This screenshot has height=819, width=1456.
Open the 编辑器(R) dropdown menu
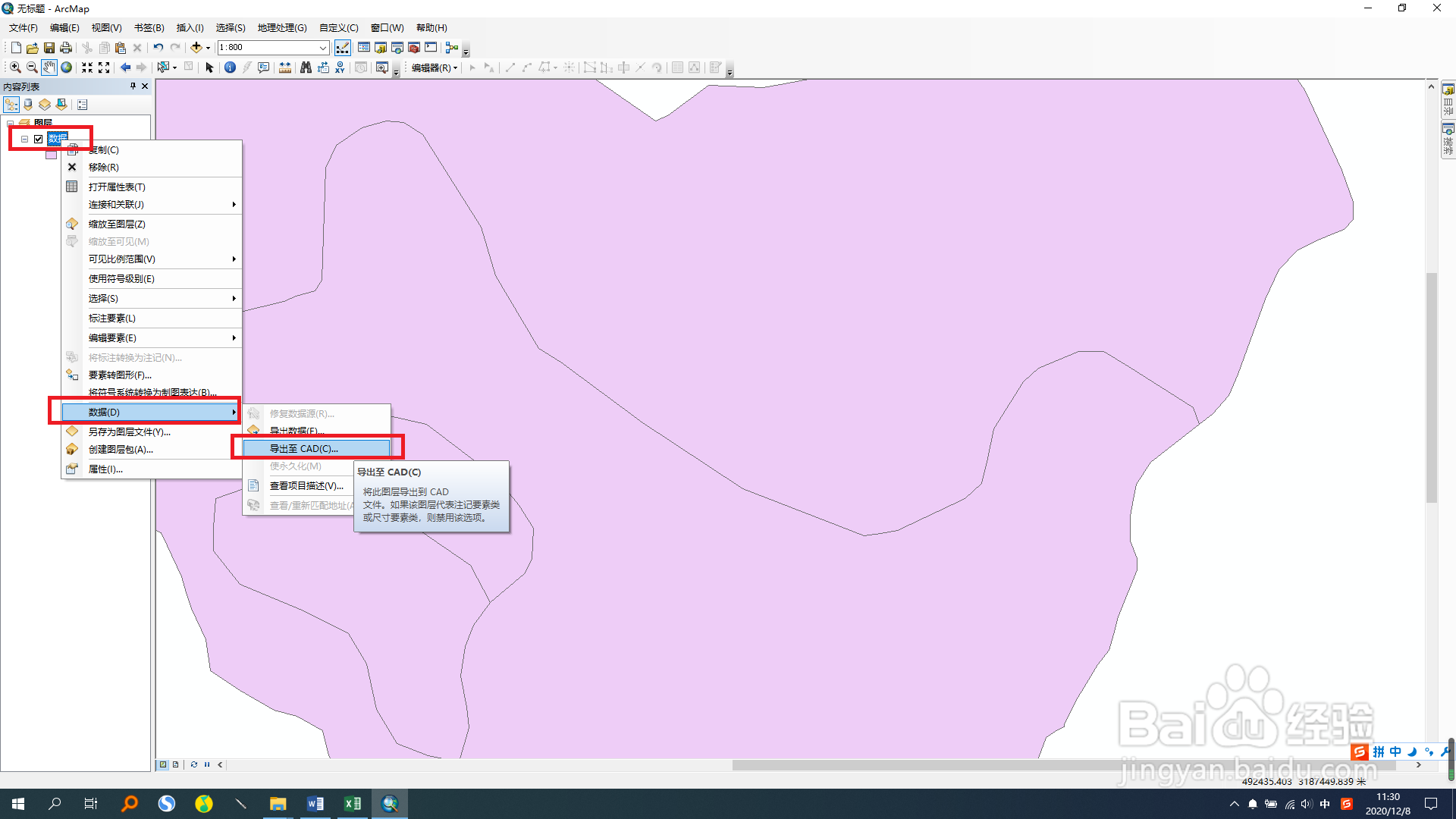pyautogui.click(x=432, y=67)
